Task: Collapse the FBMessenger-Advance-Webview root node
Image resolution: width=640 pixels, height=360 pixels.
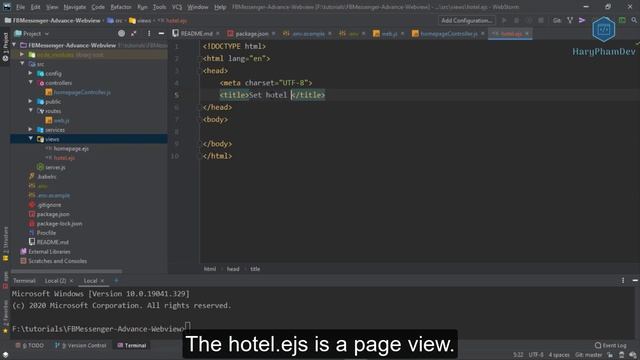Action: [15, 45]
